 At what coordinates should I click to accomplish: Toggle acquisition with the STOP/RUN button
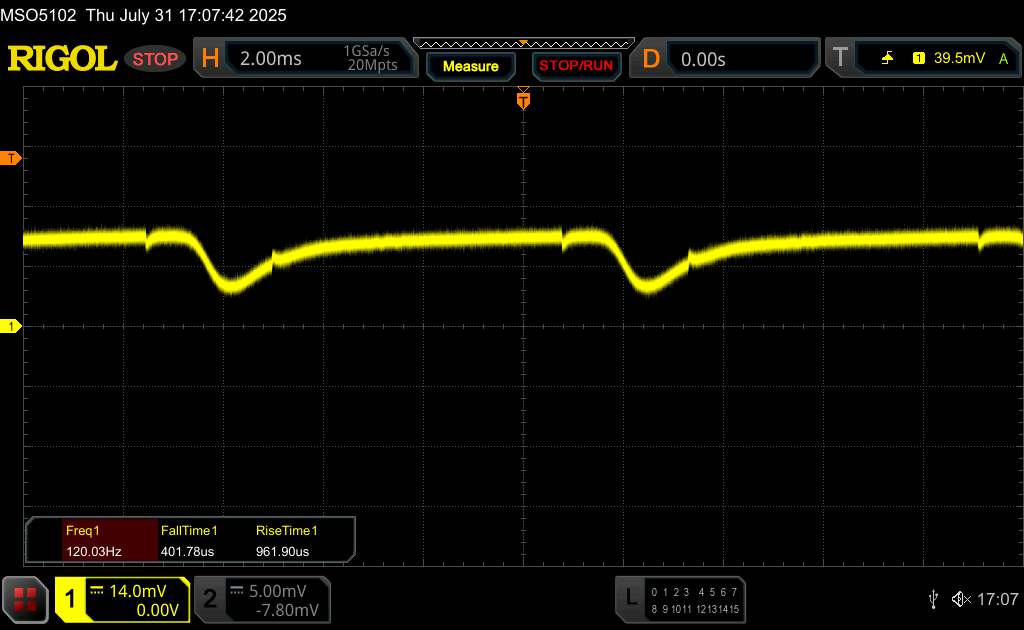pyautogui.click(x=574, y=66)
